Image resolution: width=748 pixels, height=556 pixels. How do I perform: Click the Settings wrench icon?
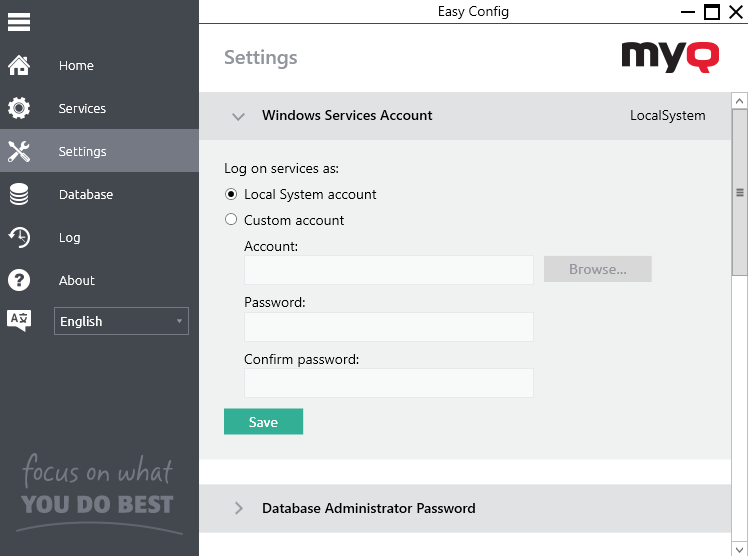pos(19,152)
